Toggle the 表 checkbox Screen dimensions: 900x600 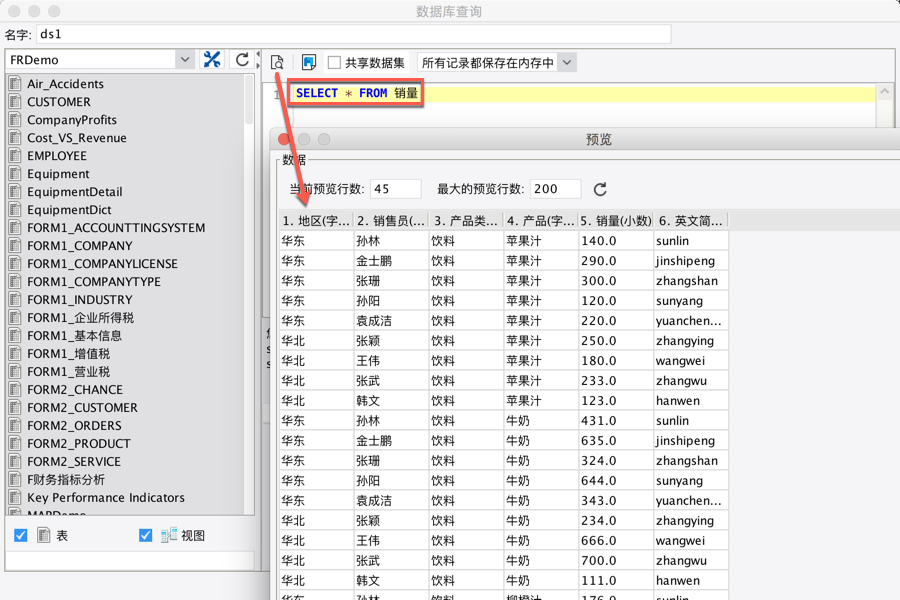21,536
